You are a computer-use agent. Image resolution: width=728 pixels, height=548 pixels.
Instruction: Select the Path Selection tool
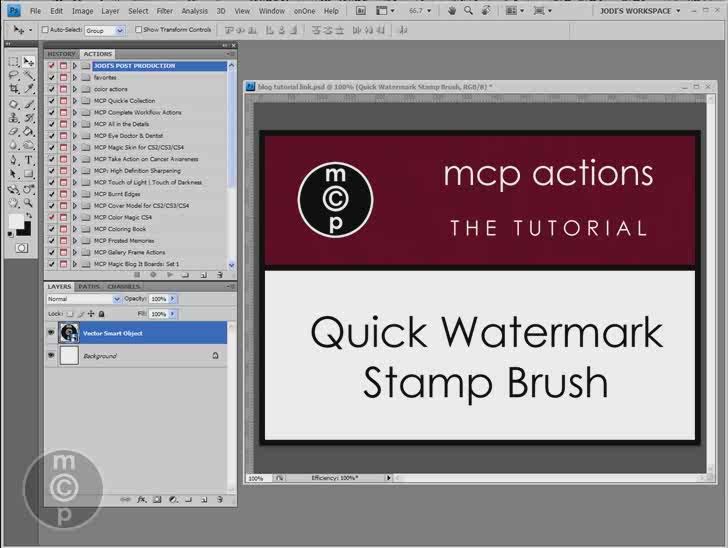click(x=13, y=174)
